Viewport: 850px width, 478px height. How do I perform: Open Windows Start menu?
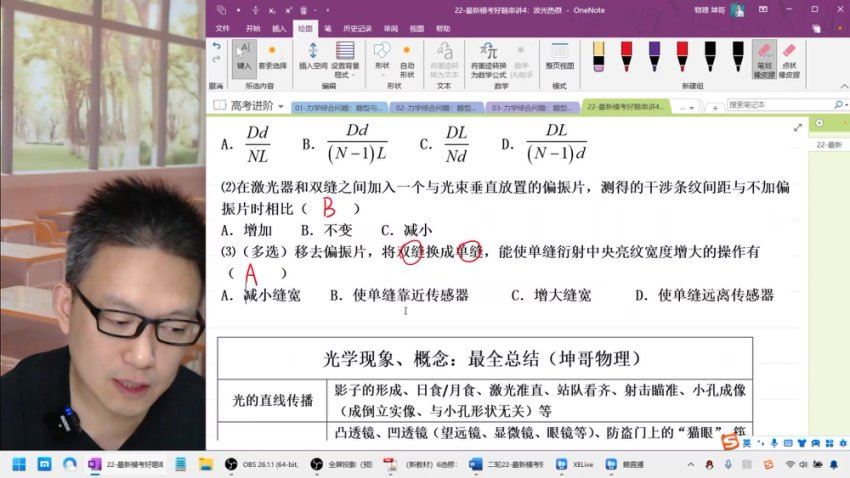[x=19, y=464]
